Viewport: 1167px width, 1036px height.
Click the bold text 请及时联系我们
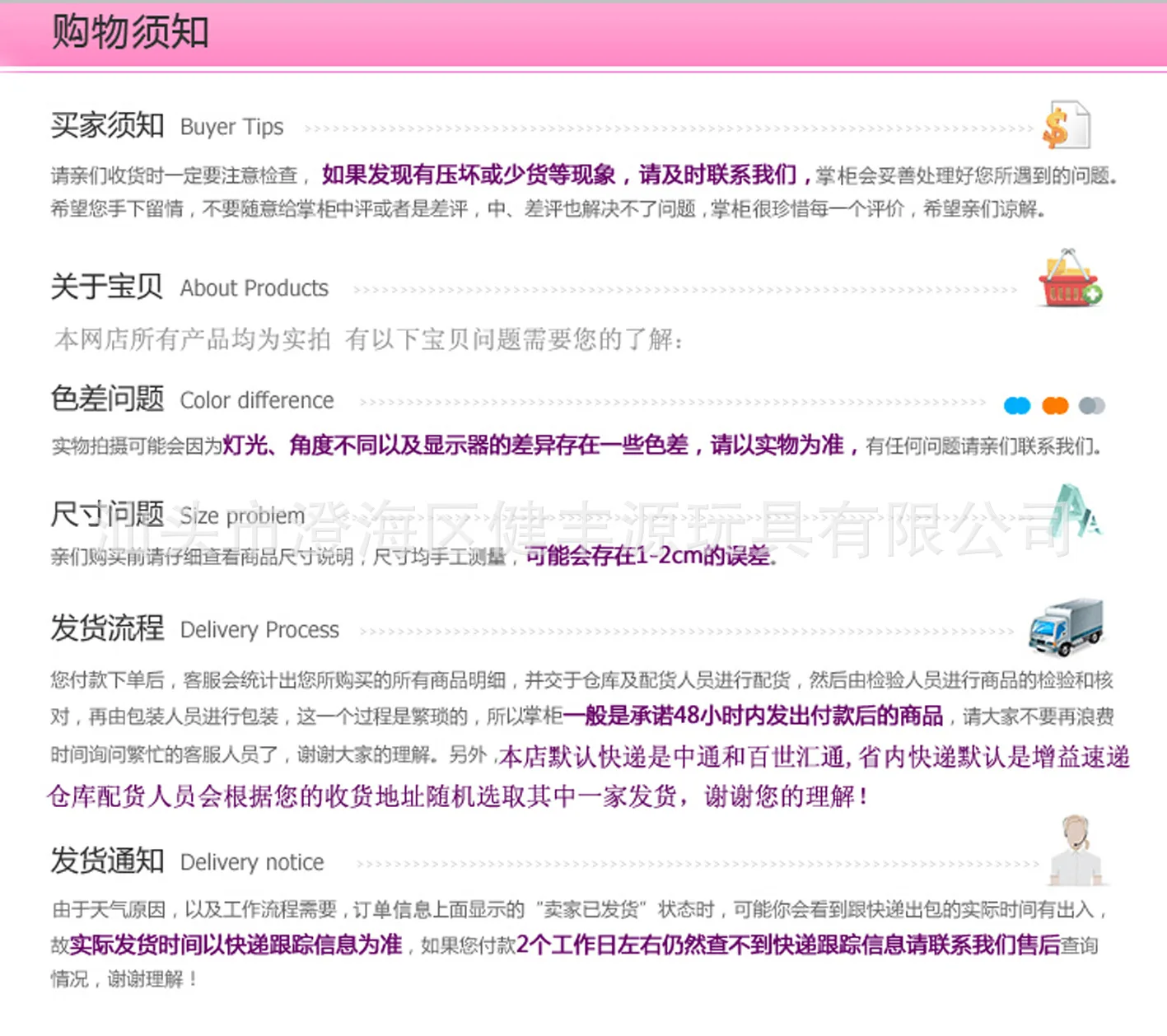[x=717, y=175]
